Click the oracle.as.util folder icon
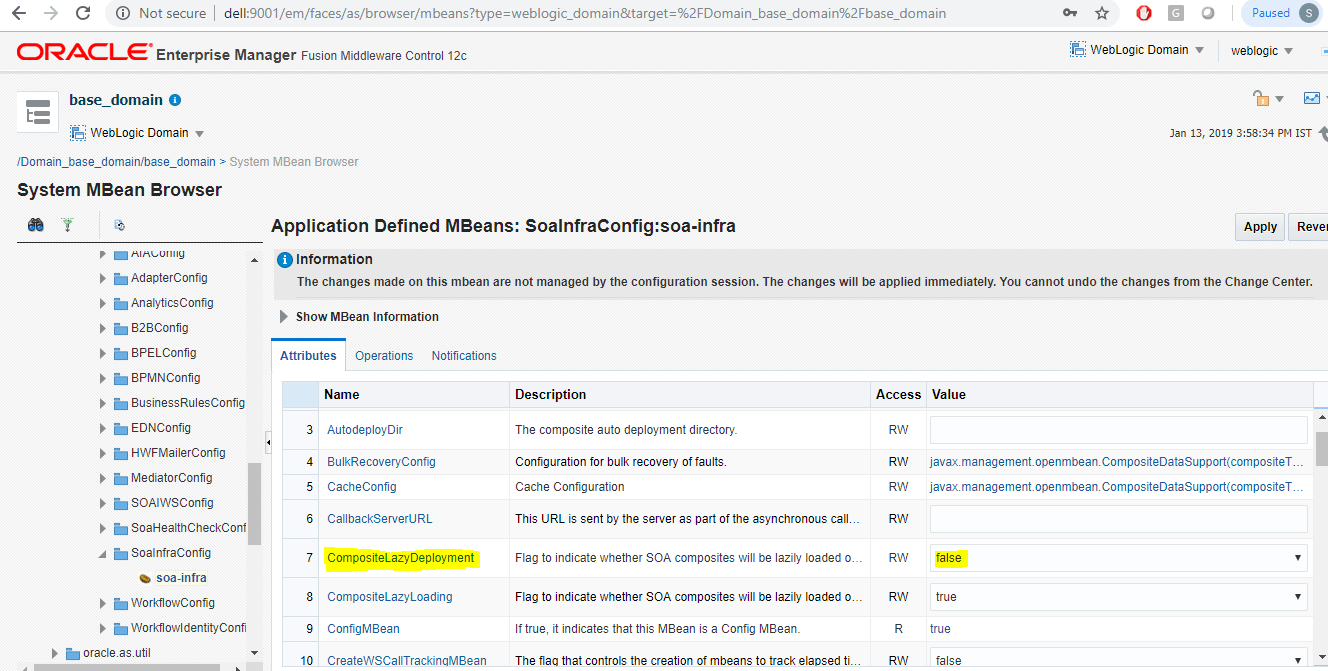Viewport: 1328px width, 671px height. pyautogui.click(x=72, y=653)
